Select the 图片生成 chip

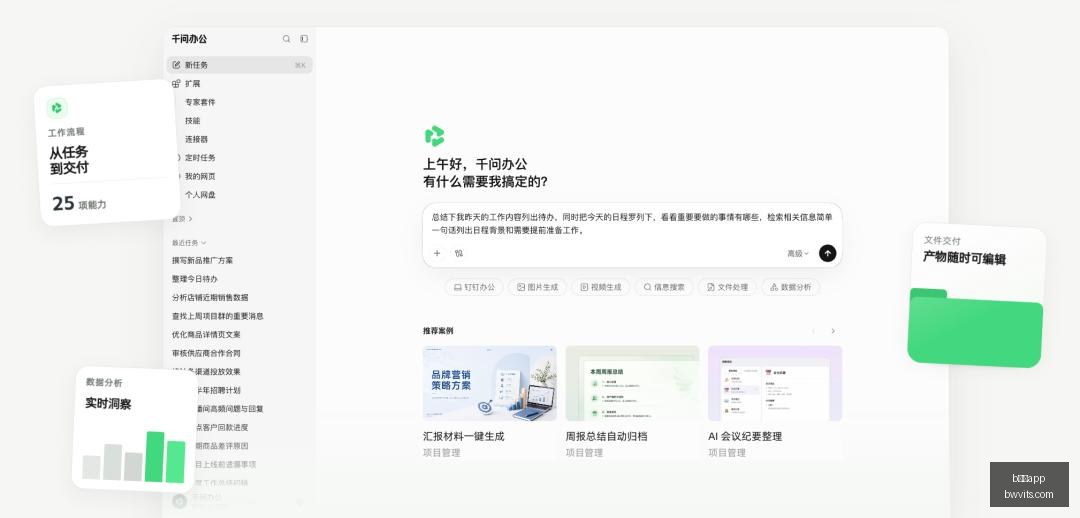(x=538, y=287)
